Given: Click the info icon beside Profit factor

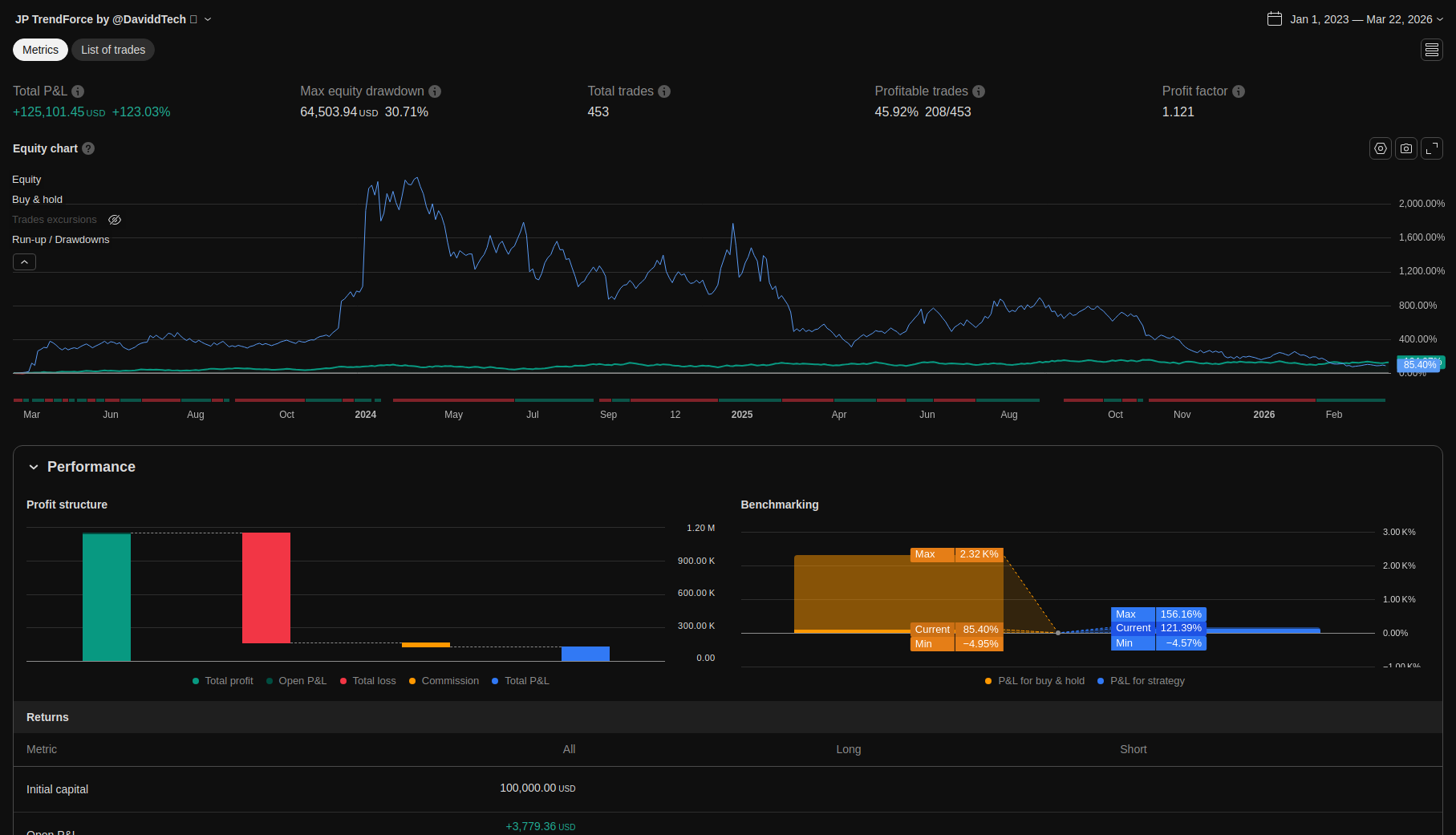Looking at the screenshot, I should [1238, 91].
